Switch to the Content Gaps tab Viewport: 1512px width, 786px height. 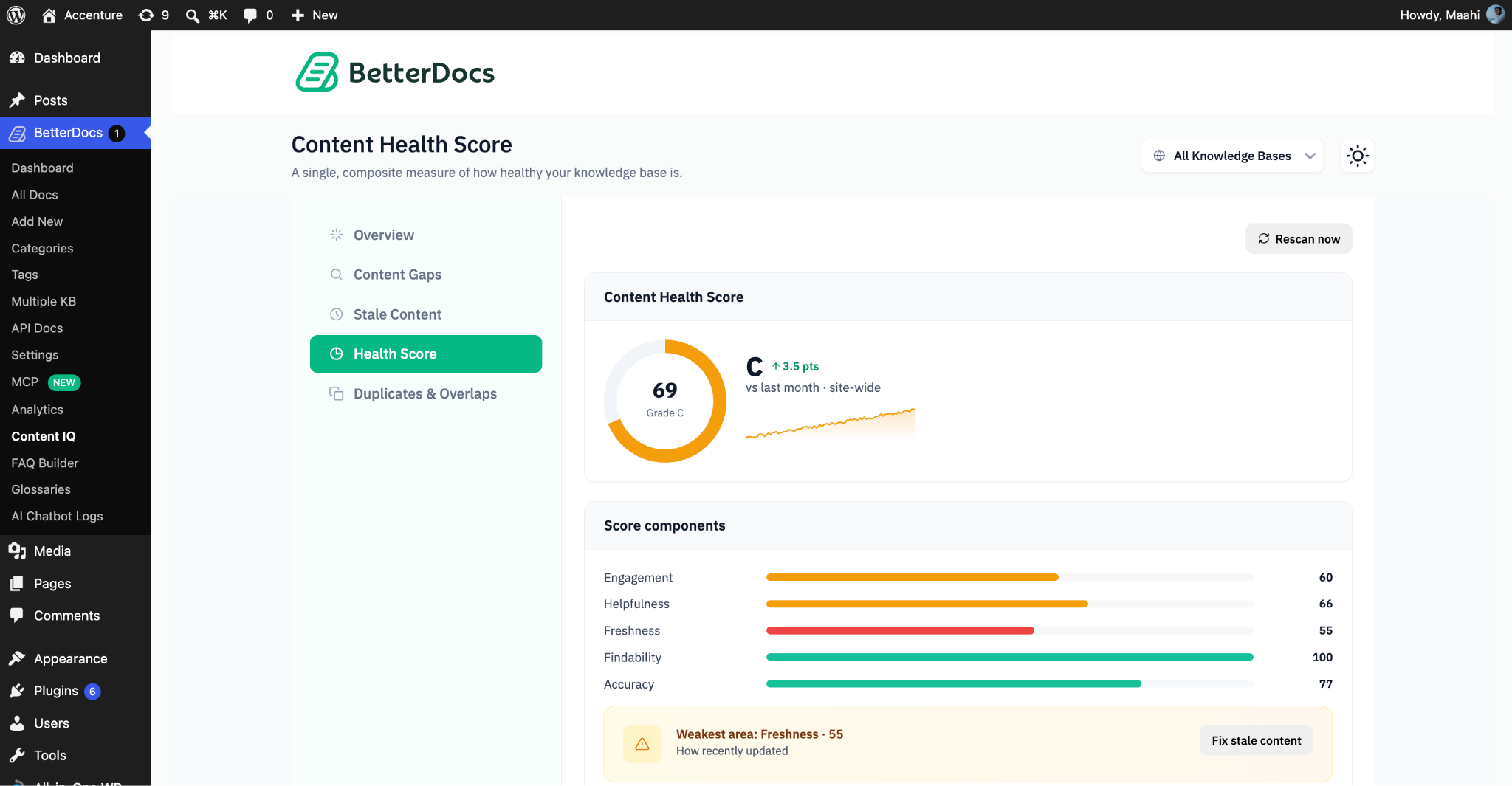pyautogui.click(x=426, y=275)
